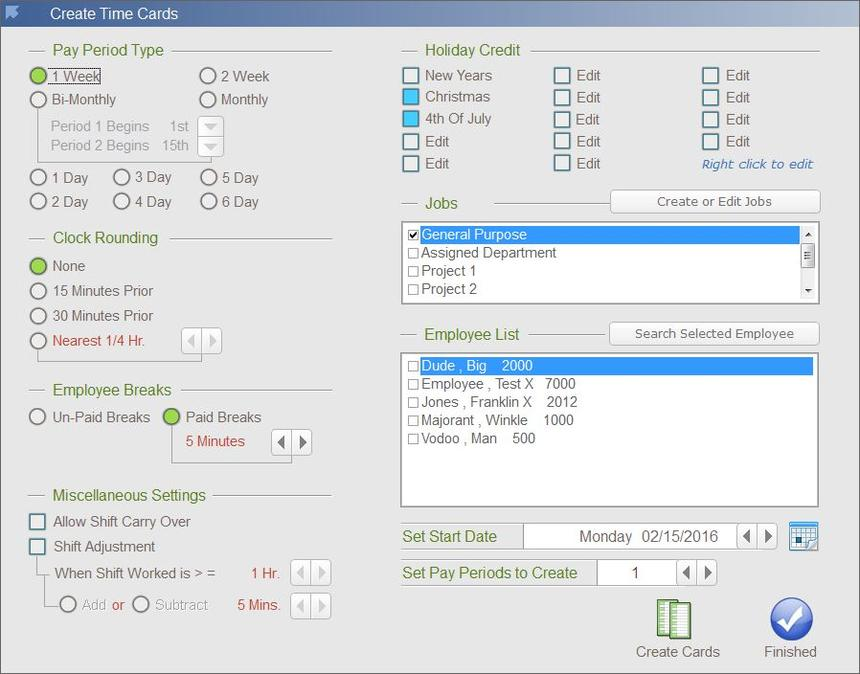Check the Assigned Department job
860x674 pixels.
tap(414, 253)
